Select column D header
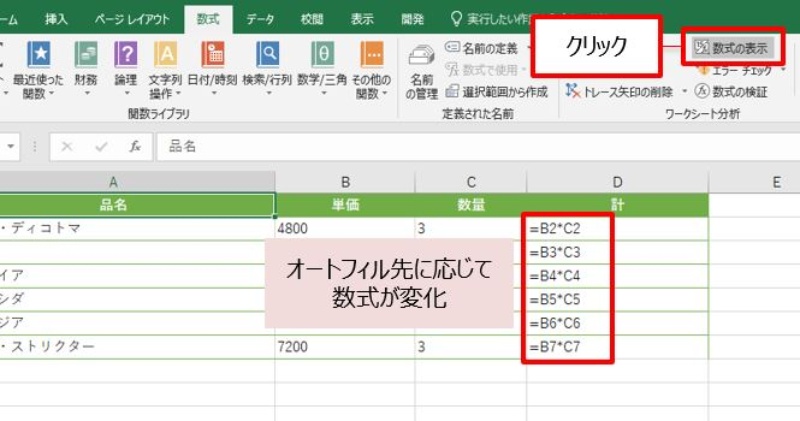This screenshot has width=800, height=421. tap(617, 182)
